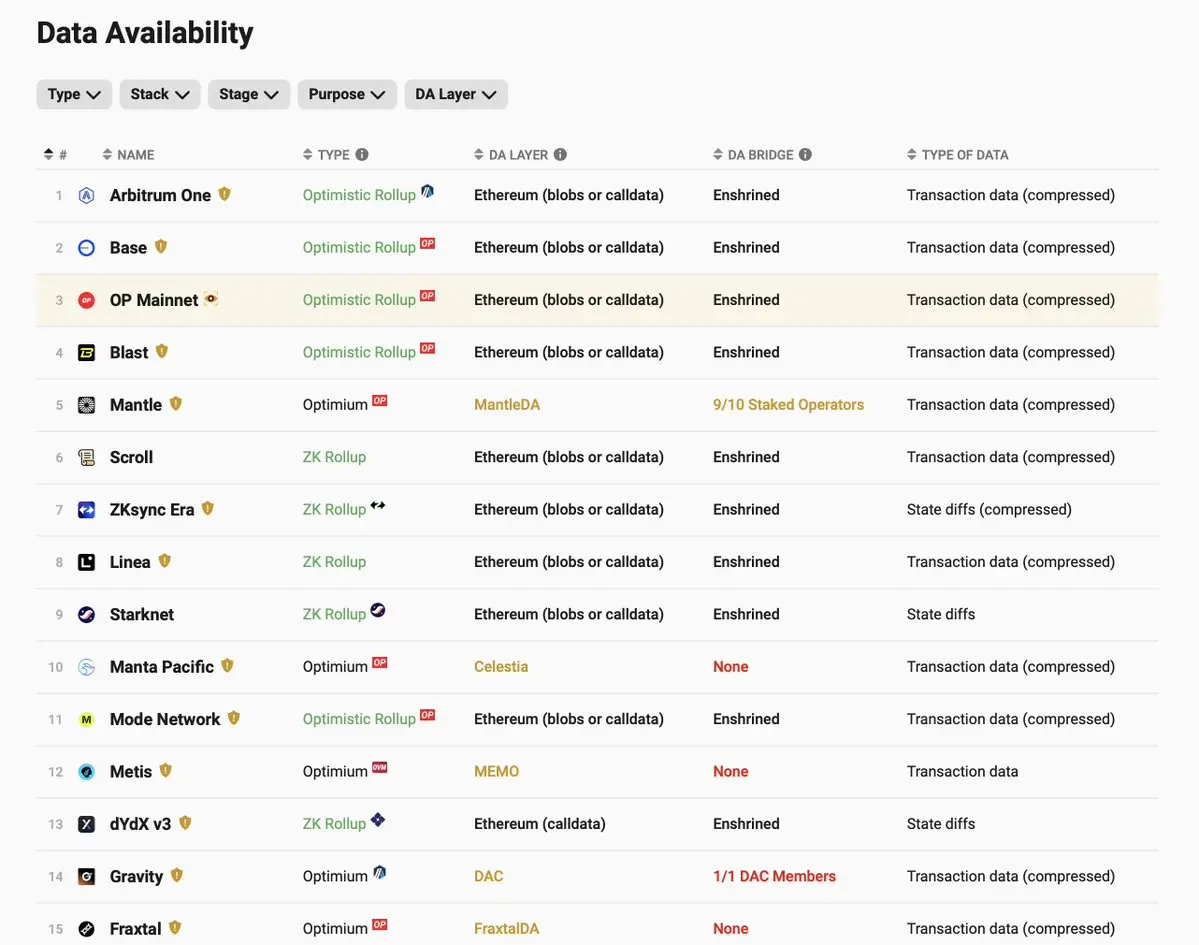Viewport: 1199px width, 945px height.
Task: Click the Scroll logo icon
Action: (86, 457)
